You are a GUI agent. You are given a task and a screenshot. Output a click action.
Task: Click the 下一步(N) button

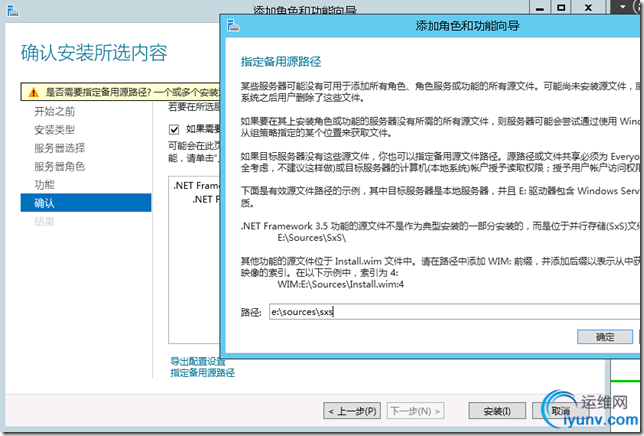[415, 411]
